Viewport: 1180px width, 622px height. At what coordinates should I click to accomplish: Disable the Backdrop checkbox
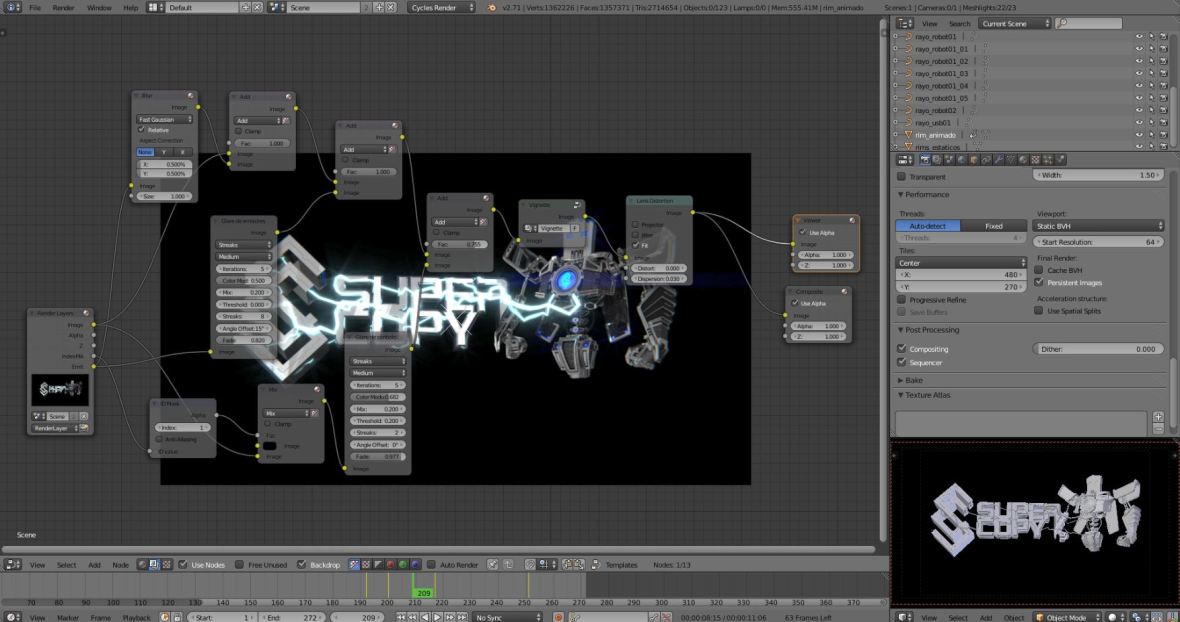tap(302, 565)
